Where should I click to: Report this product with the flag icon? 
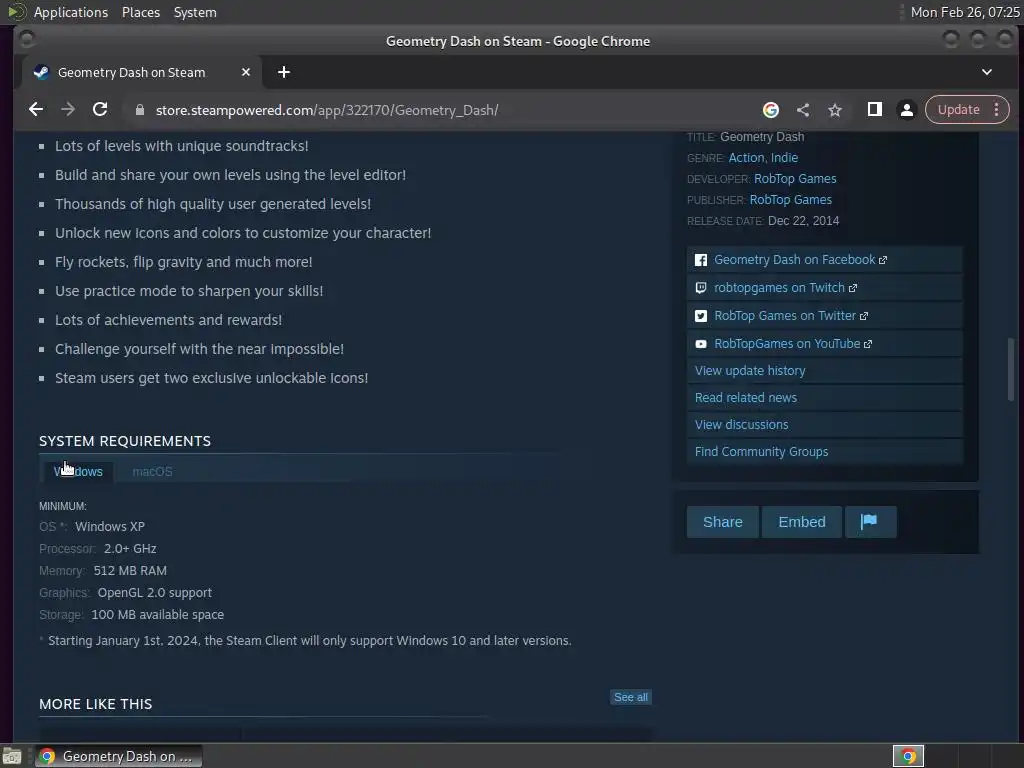point(870,522)
